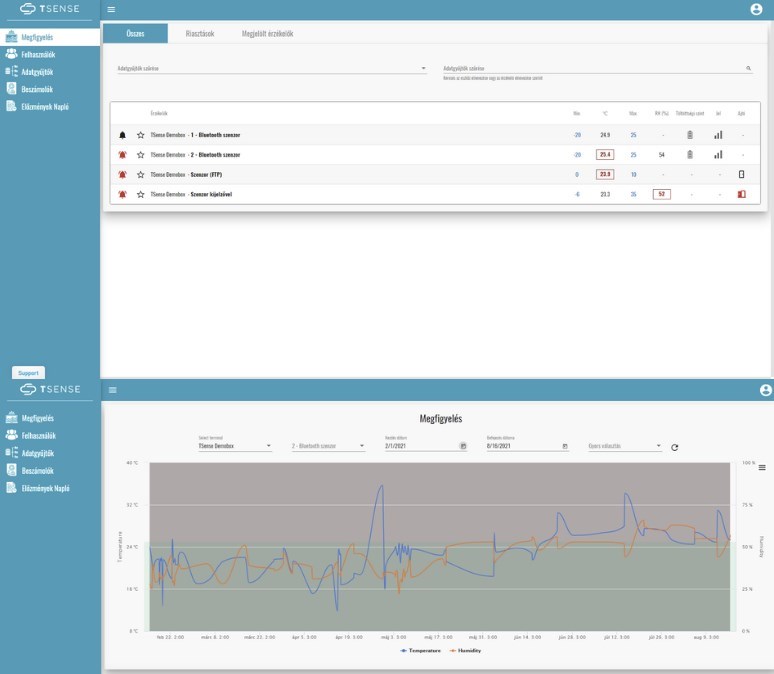This screenshot has width=774, height=674.
Task: Open the user account icon in the sensor list window
Action: click(x=756, y=9)
